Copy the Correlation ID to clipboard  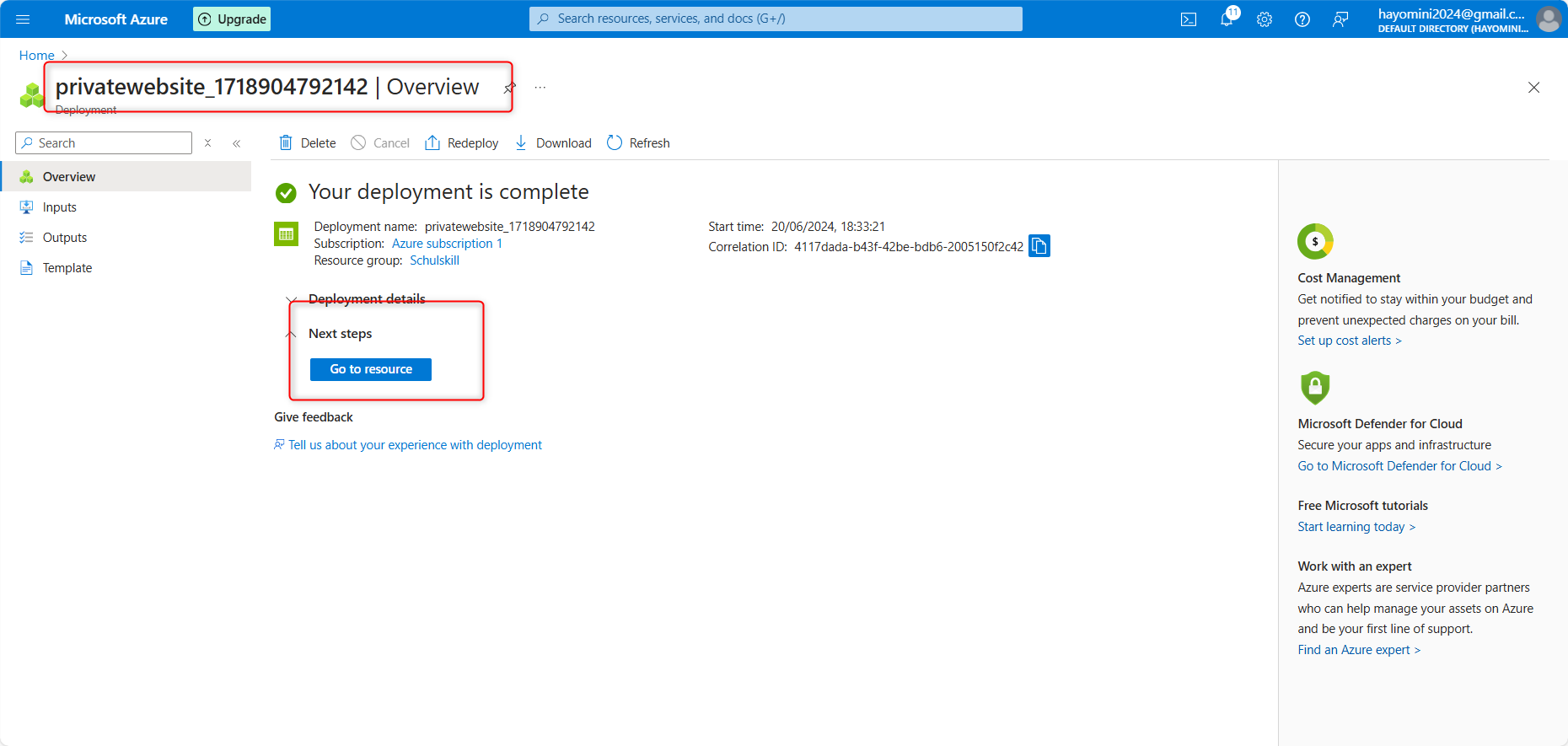click(x=1039, y=246)
